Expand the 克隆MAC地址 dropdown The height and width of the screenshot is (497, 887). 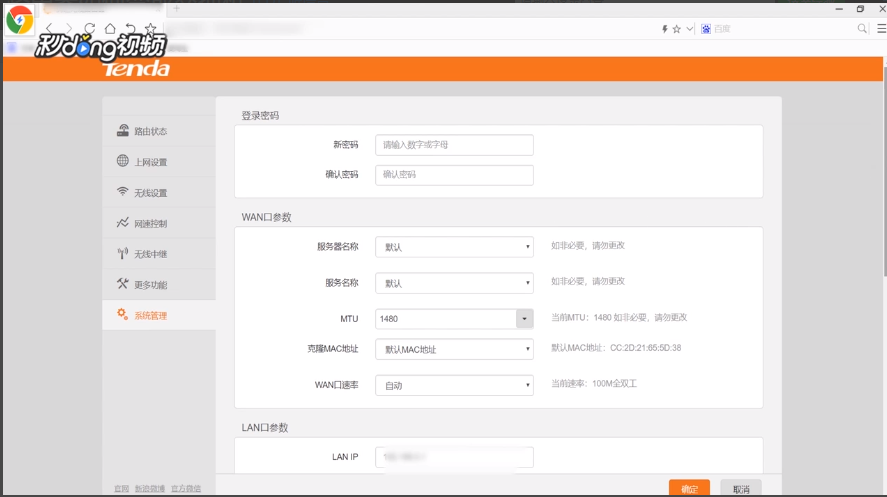coord(454,350)
